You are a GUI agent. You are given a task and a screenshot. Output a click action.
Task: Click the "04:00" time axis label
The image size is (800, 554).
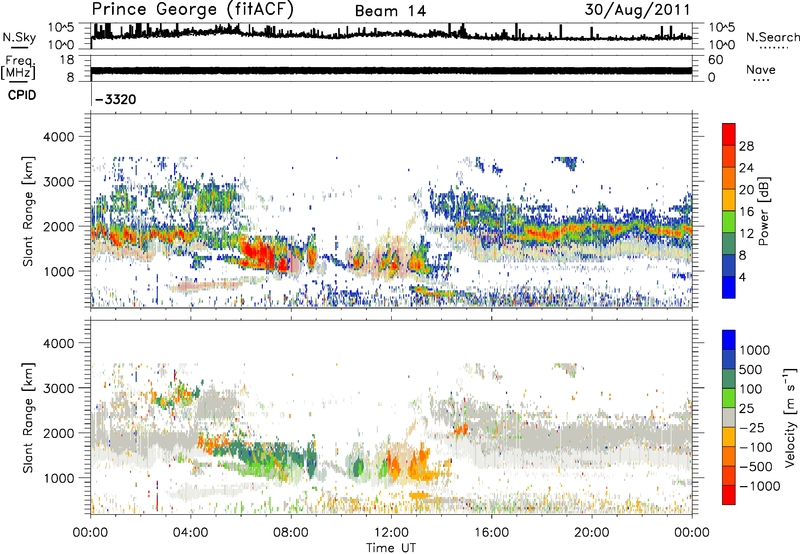pyautogui.click(x=190, y=533)
